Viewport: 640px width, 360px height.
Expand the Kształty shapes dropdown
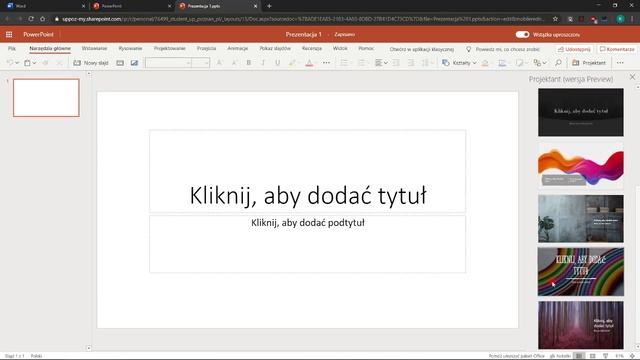point(474,63)
